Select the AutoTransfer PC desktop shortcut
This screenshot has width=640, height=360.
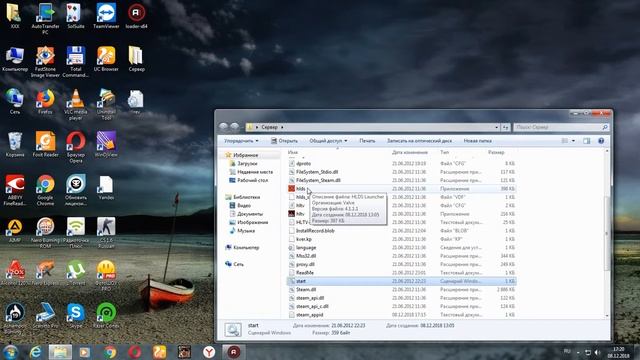coord(45,18)
